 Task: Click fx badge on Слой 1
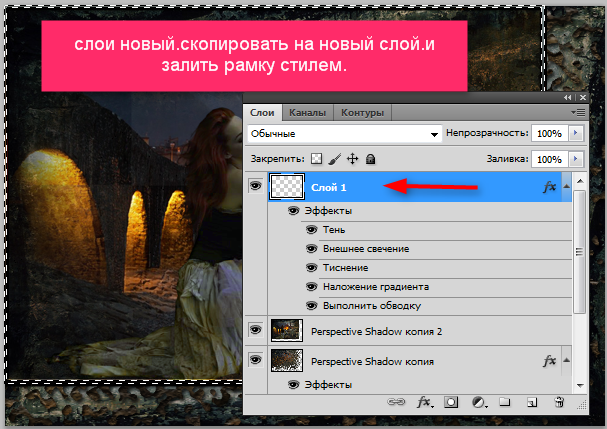[x=549, y=187]
